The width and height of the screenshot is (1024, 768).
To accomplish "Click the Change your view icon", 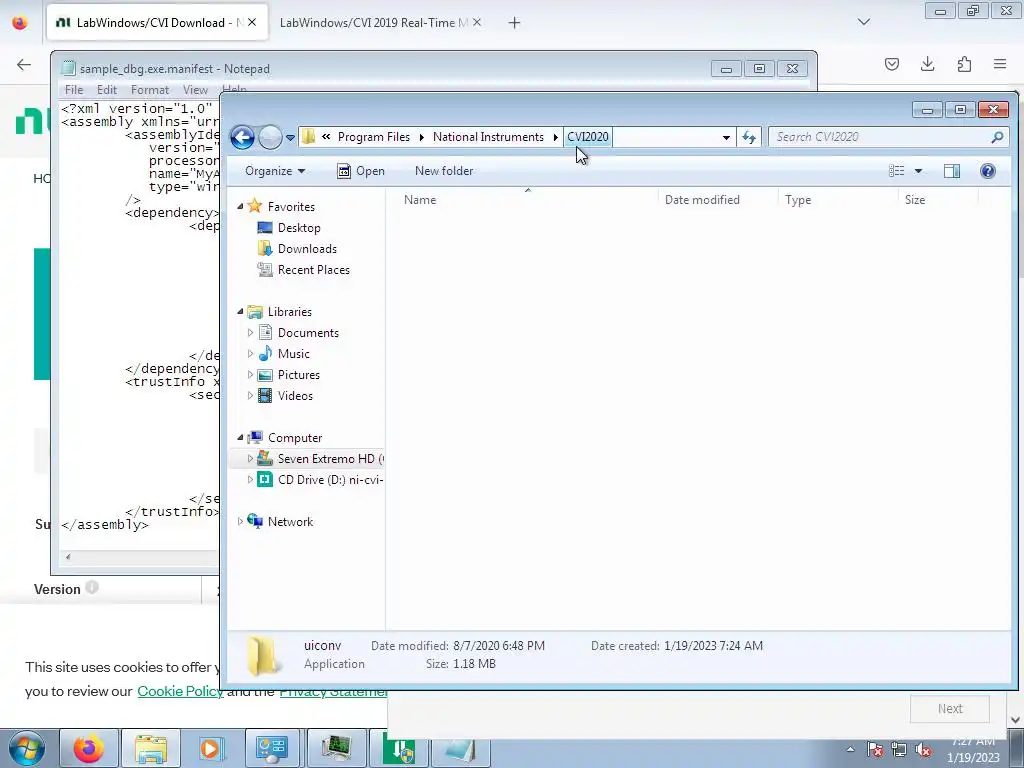I will 897,171.
